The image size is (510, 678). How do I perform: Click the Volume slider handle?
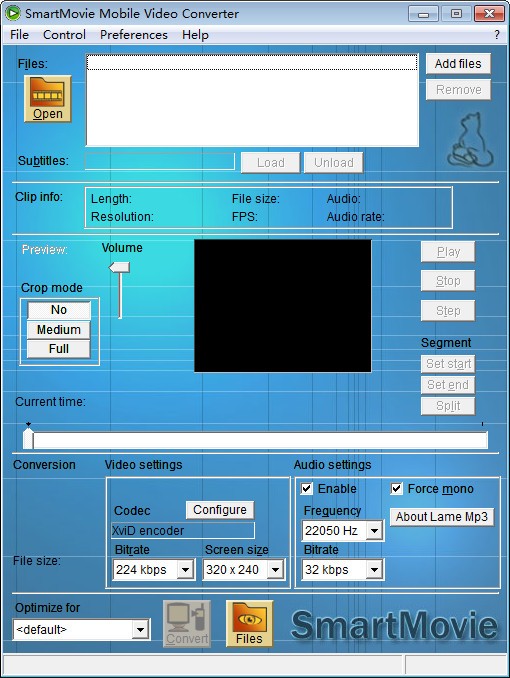point(119,267)
